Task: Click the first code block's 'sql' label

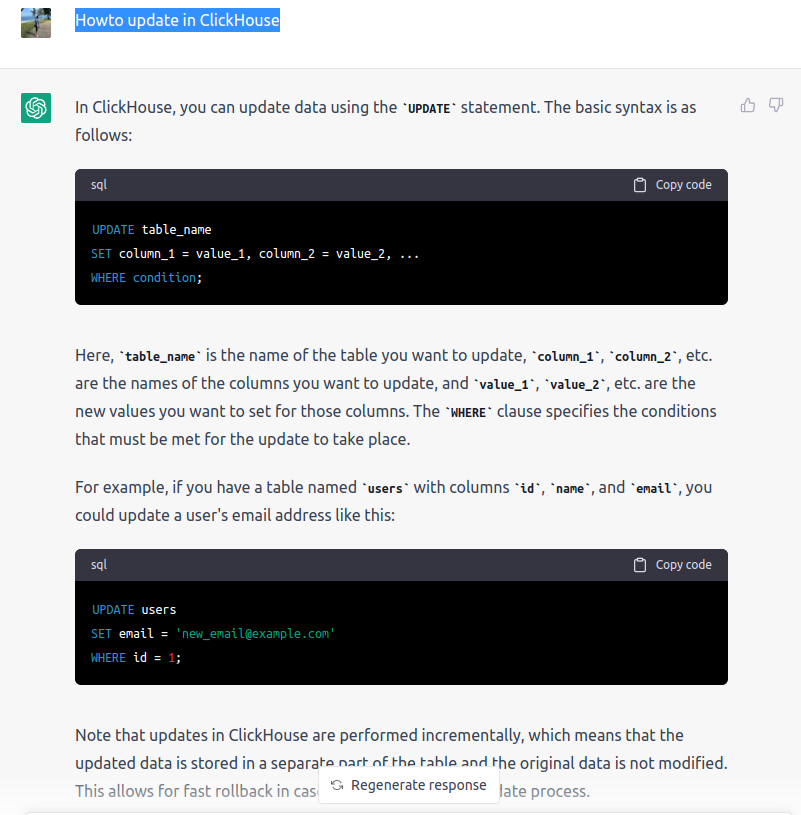Action: point(99,185)
